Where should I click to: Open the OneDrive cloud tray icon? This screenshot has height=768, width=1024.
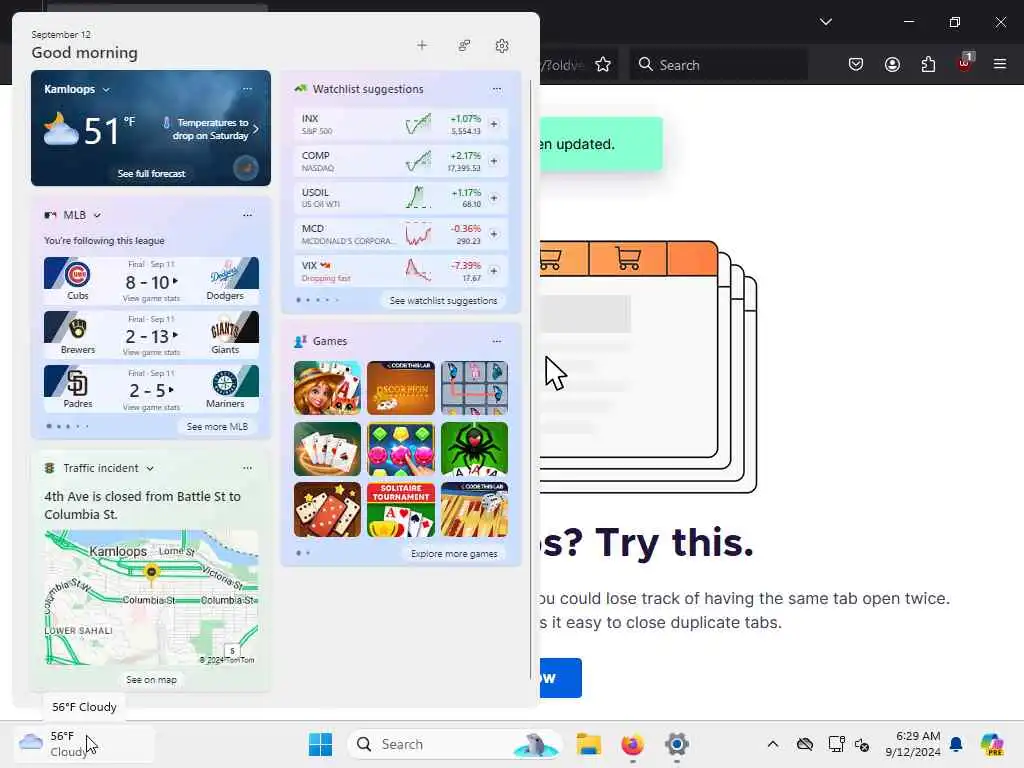[805, 744]
